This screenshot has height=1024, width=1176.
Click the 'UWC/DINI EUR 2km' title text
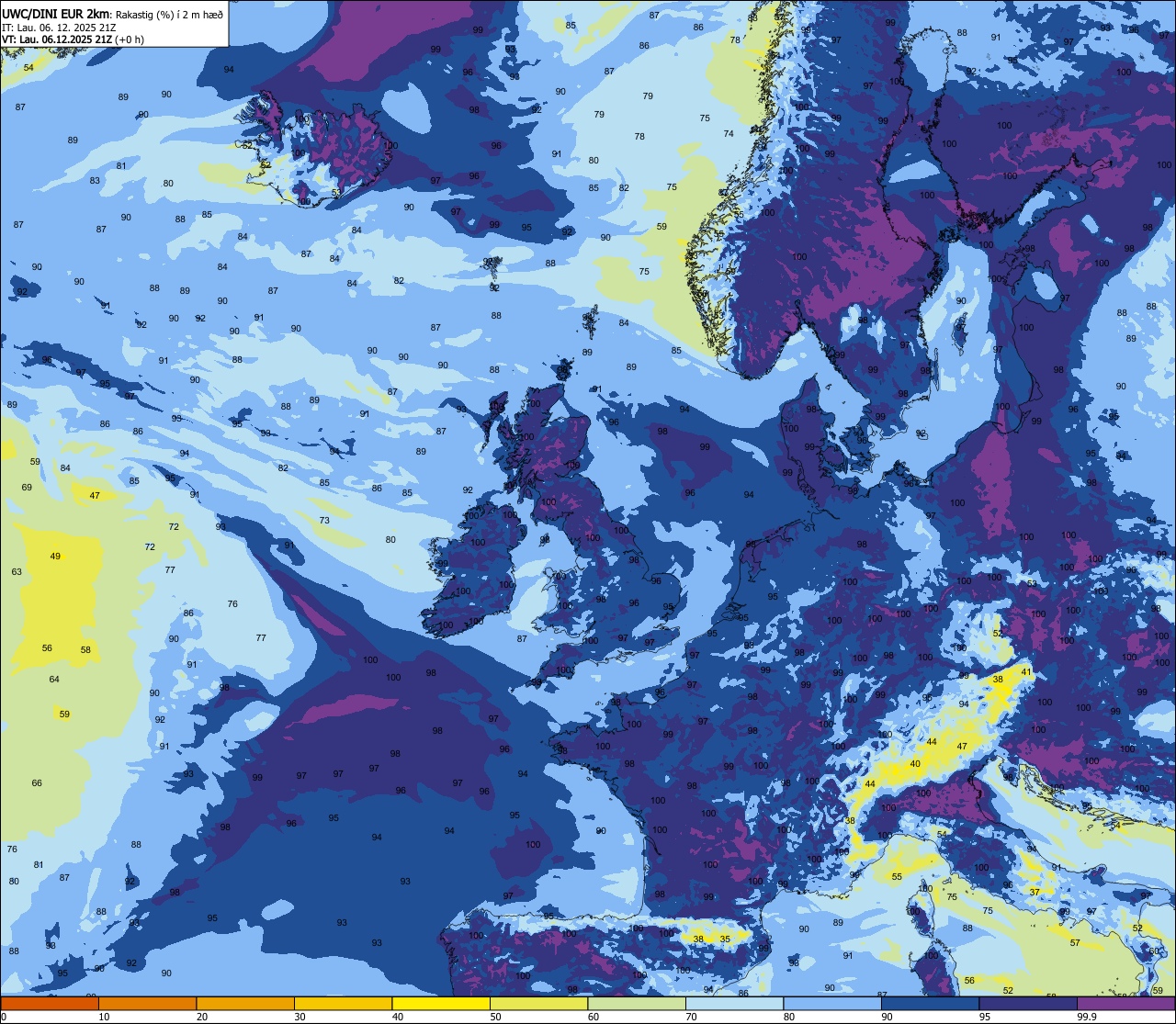pos(56,13)
